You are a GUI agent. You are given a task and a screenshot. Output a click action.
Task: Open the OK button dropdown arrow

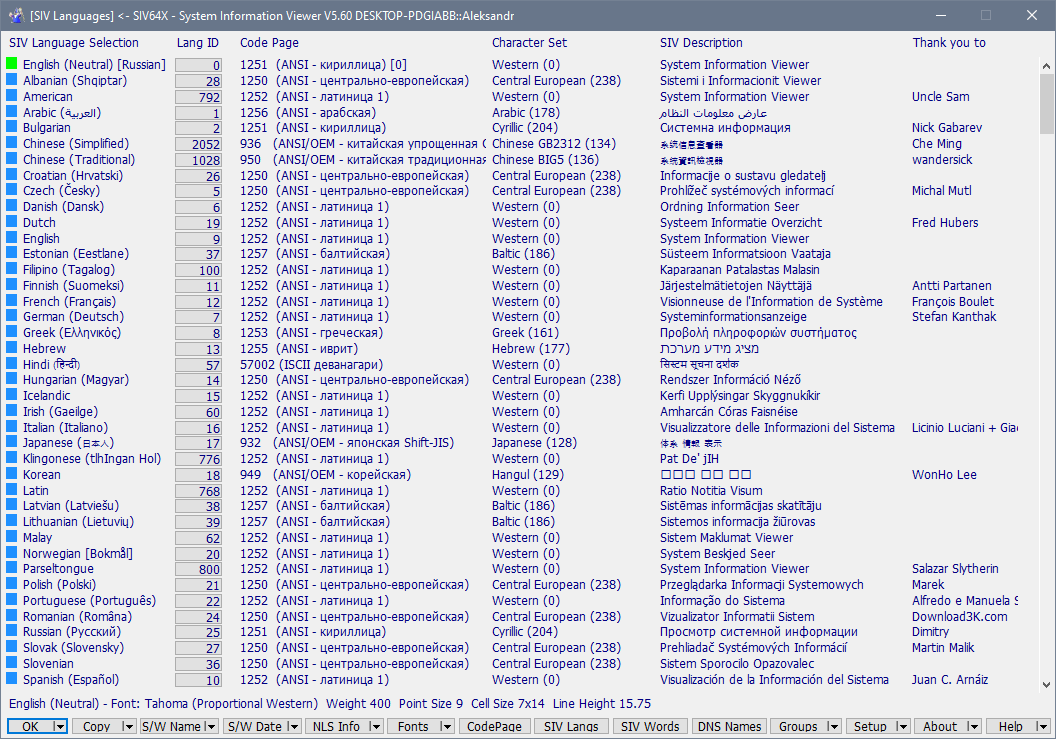[59, 726]
